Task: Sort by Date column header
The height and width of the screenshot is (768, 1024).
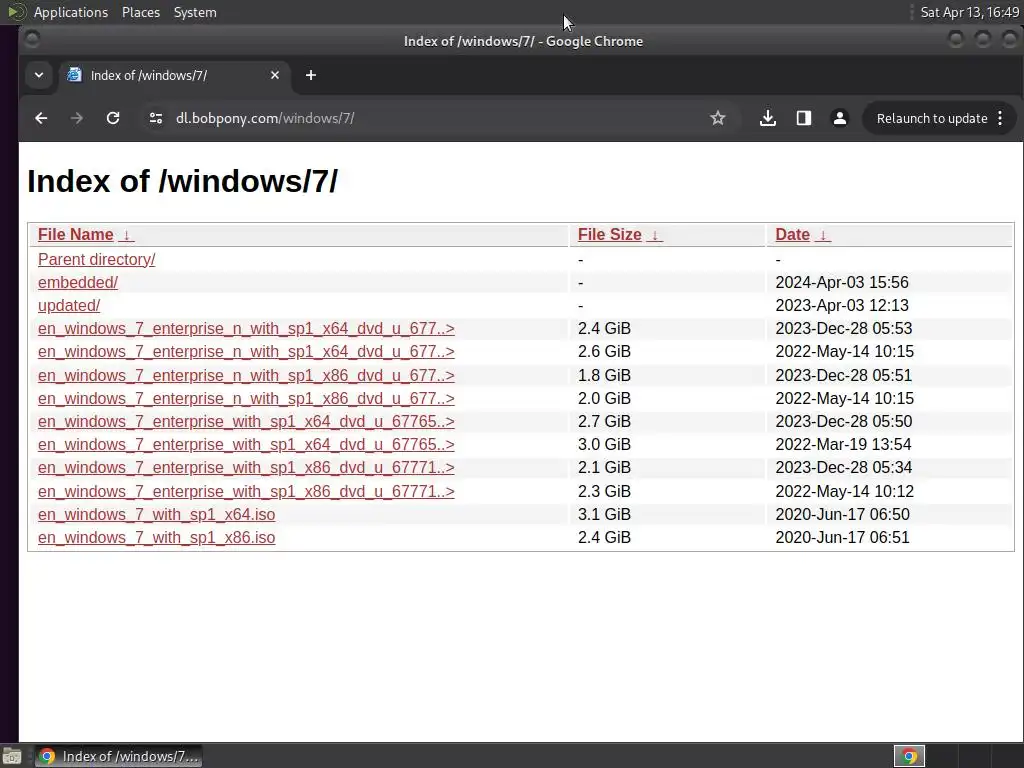Action: (x=792, y=234)
